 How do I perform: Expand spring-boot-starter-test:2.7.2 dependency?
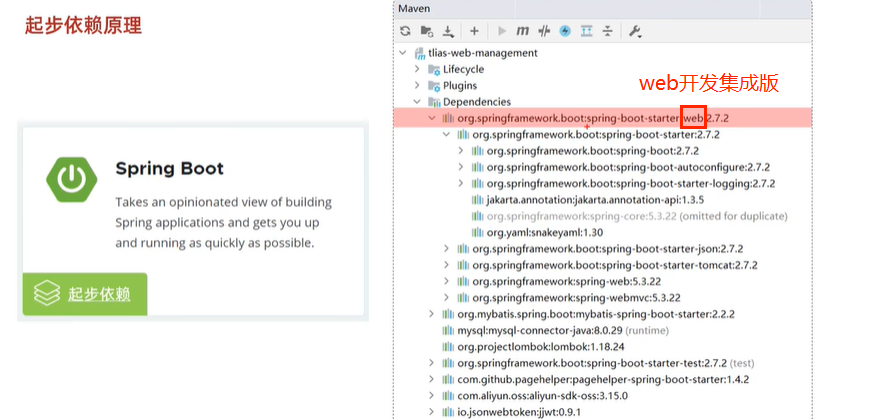431,363
